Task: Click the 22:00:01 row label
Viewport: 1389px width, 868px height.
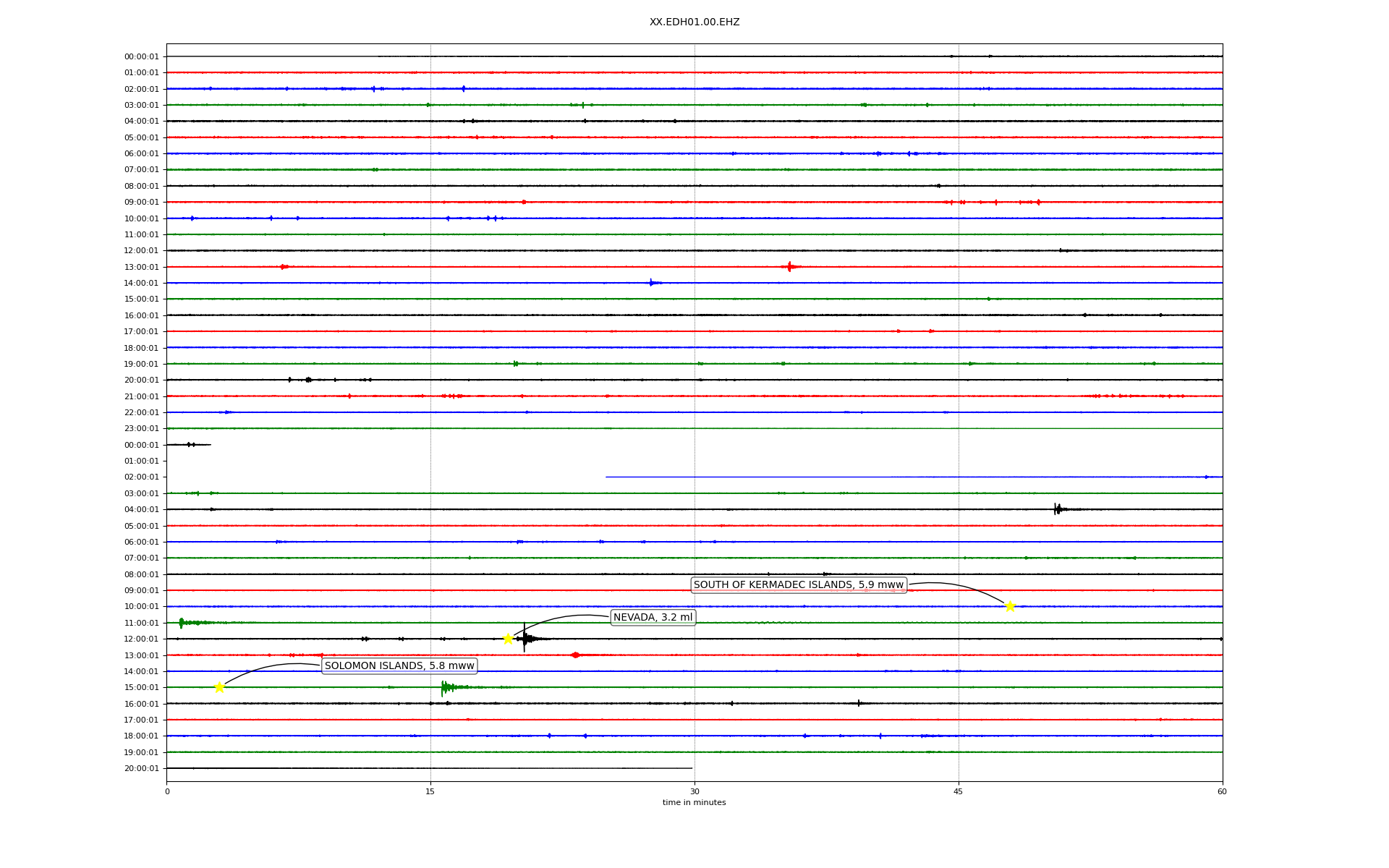Action: pyautogui.click(x=141, y=412)
